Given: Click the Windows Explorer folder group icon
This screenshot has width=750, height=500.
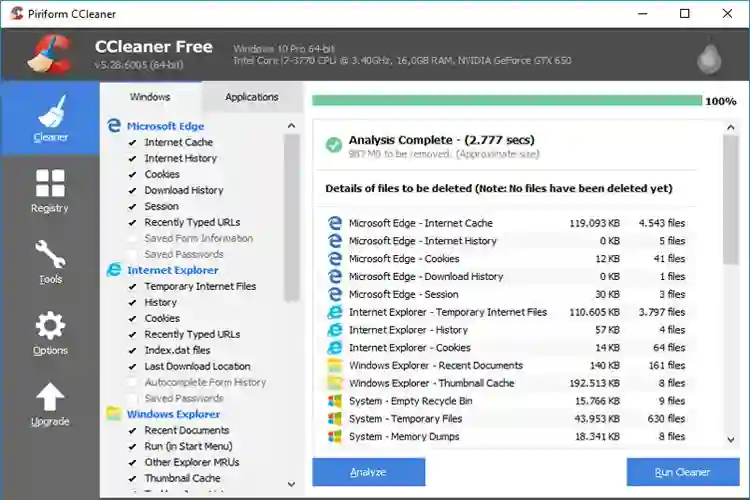Looking at the screenshot, I should 114,414.
